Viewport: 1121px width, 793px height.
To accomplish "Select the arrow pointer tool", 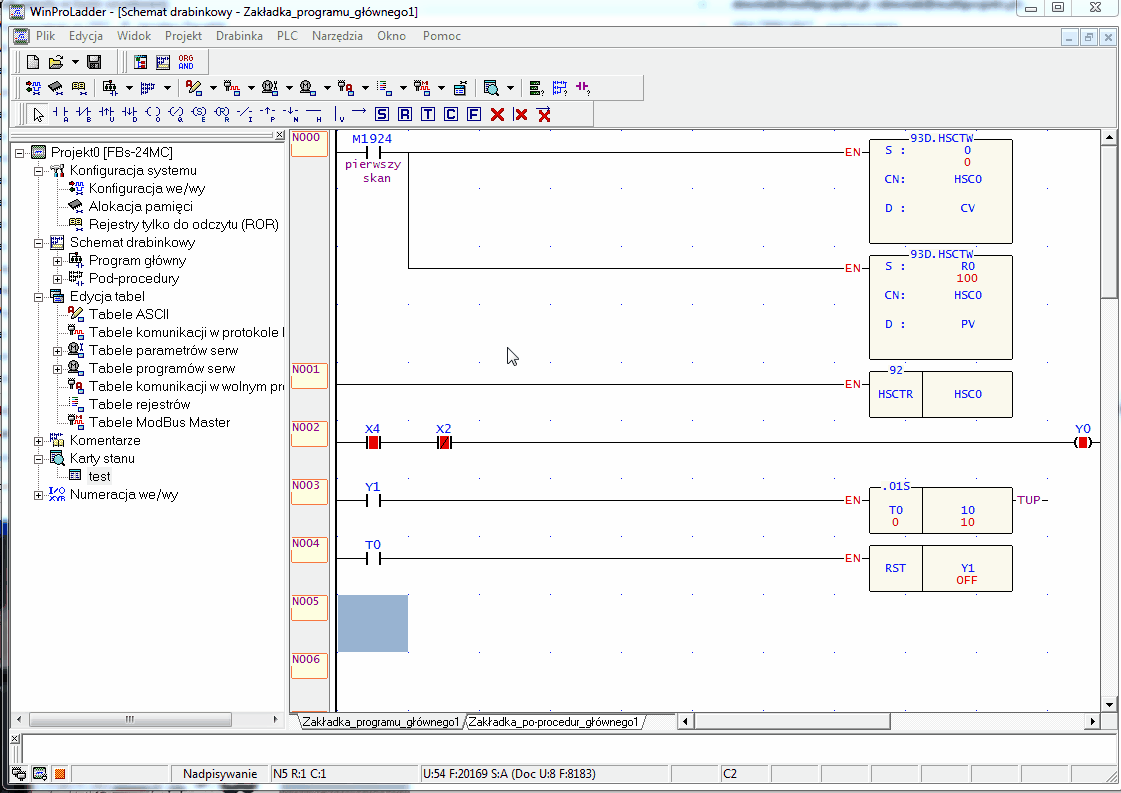I will click(x=38, y=114).
